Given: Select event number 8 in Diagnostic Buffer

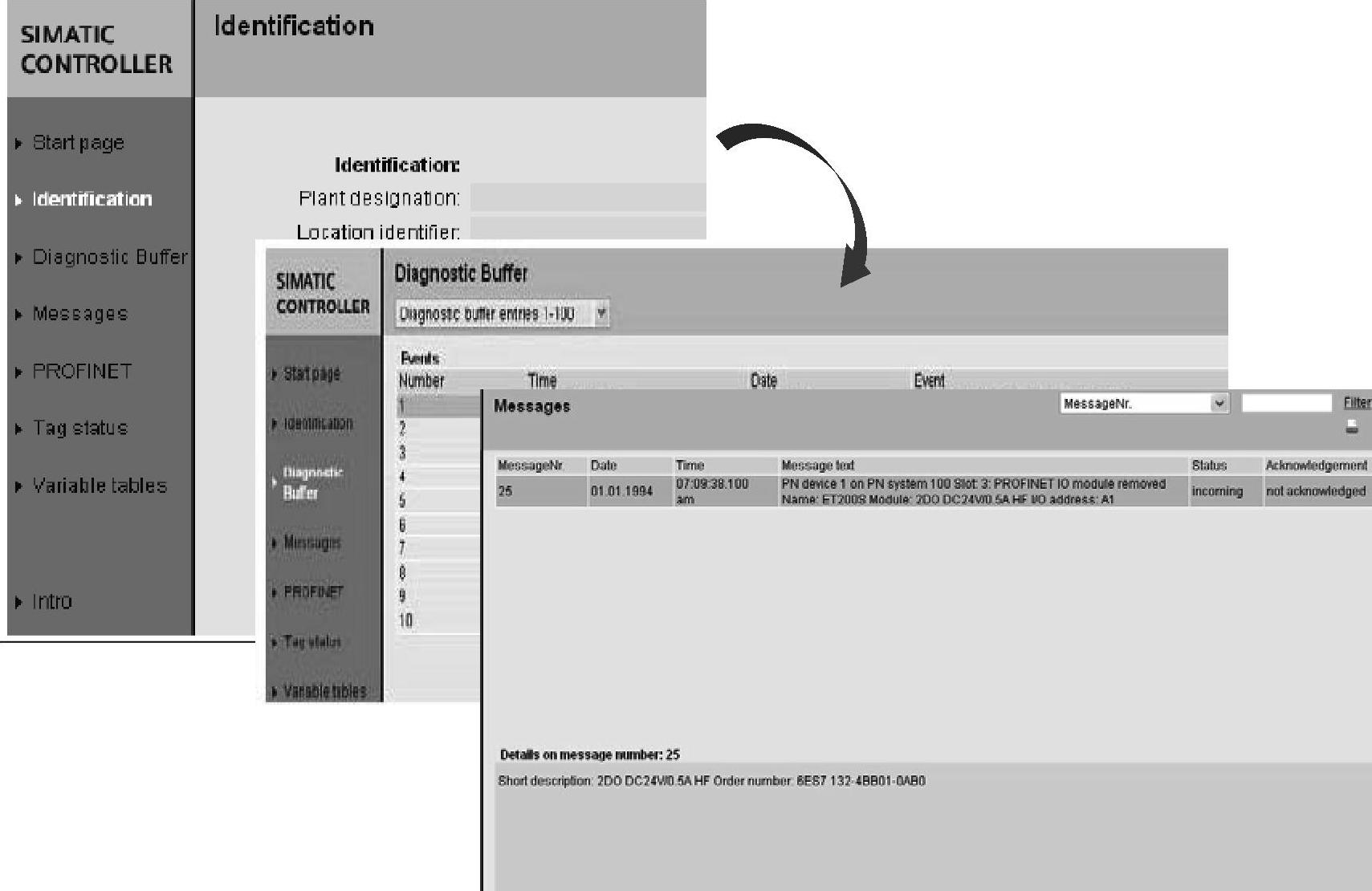Looking at the screenshot, I should [438, 572].
